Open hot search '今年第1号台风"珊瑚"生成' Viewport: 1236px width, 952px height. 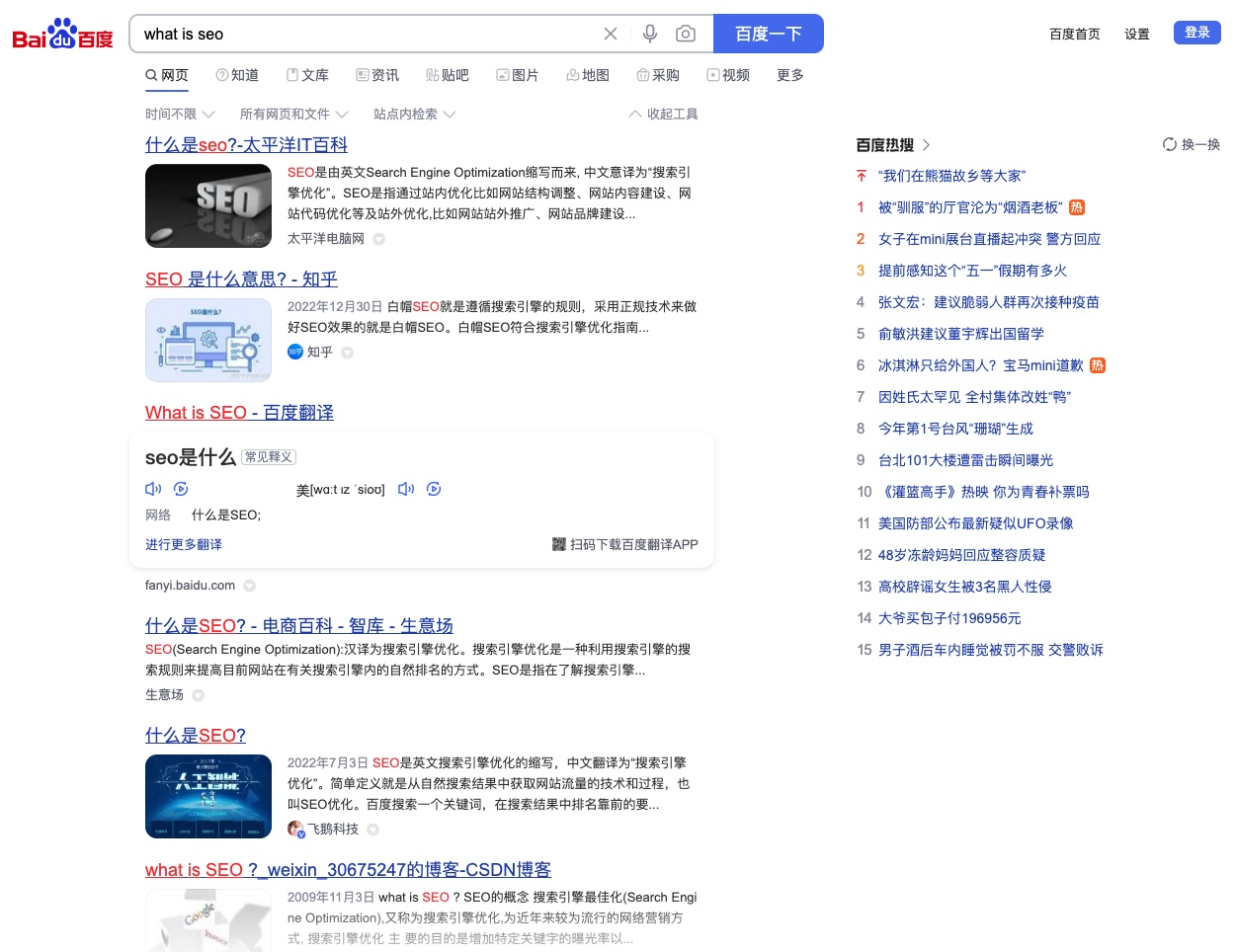(x=955, y=429)
